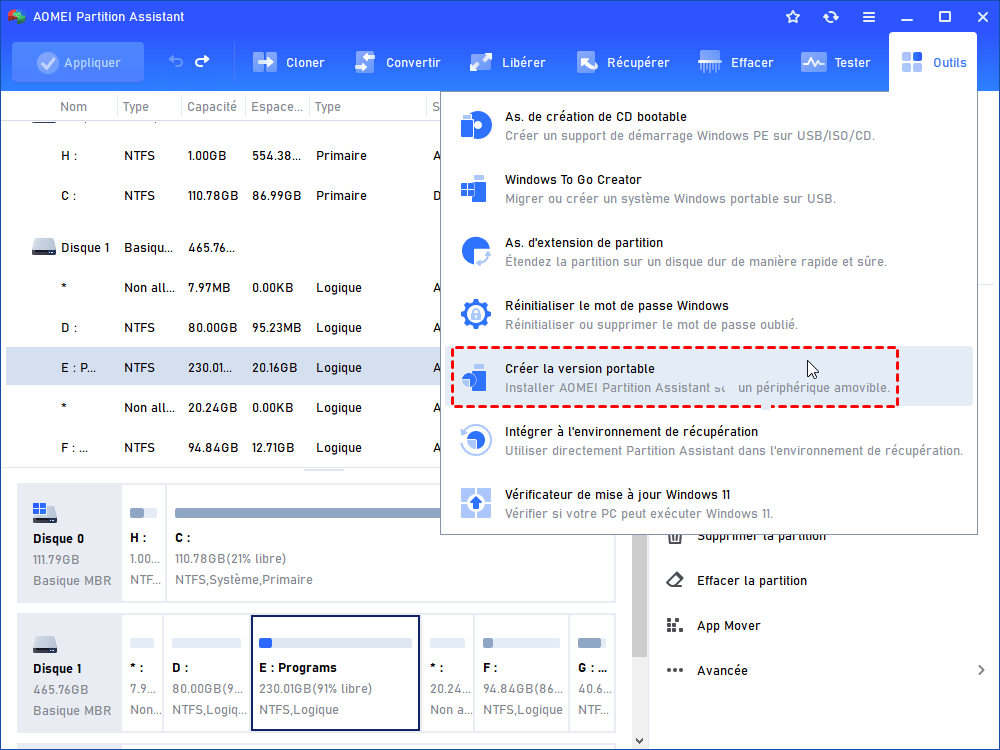Sort by the Capacité column header
This screenshot has height=750, width=1000.
(x=212, y=107)
